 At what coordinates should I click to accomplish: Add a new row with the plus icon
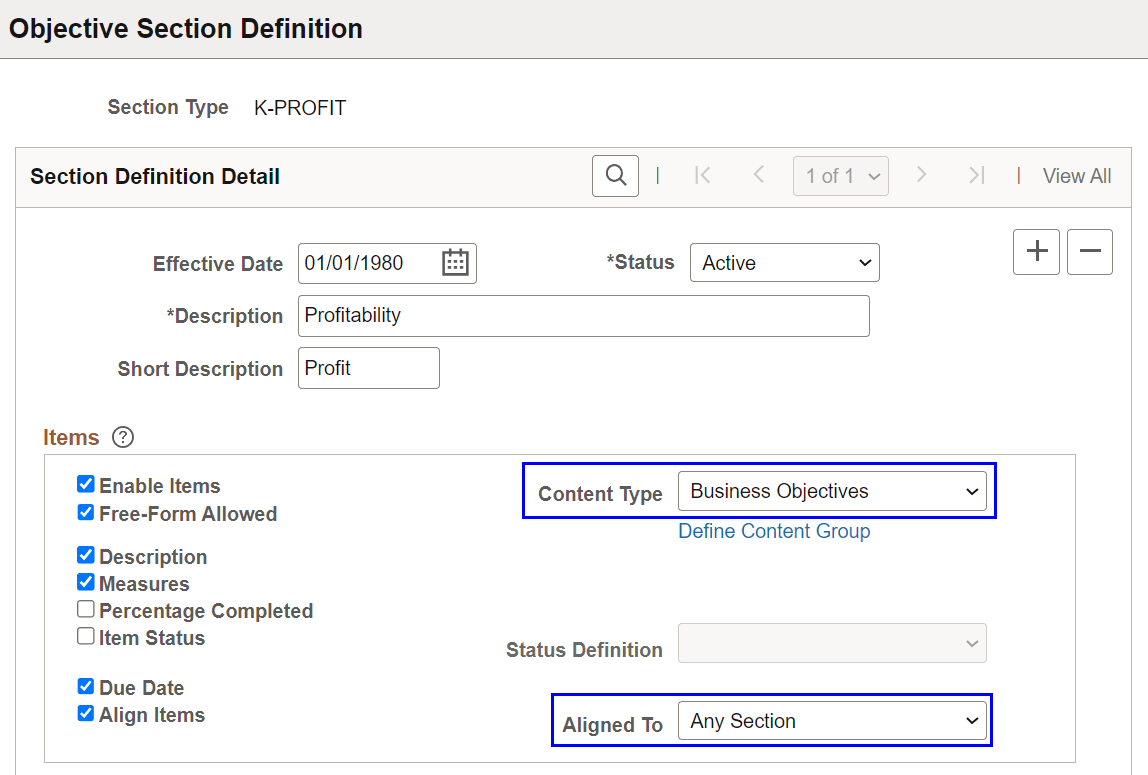pos(1036,252)
